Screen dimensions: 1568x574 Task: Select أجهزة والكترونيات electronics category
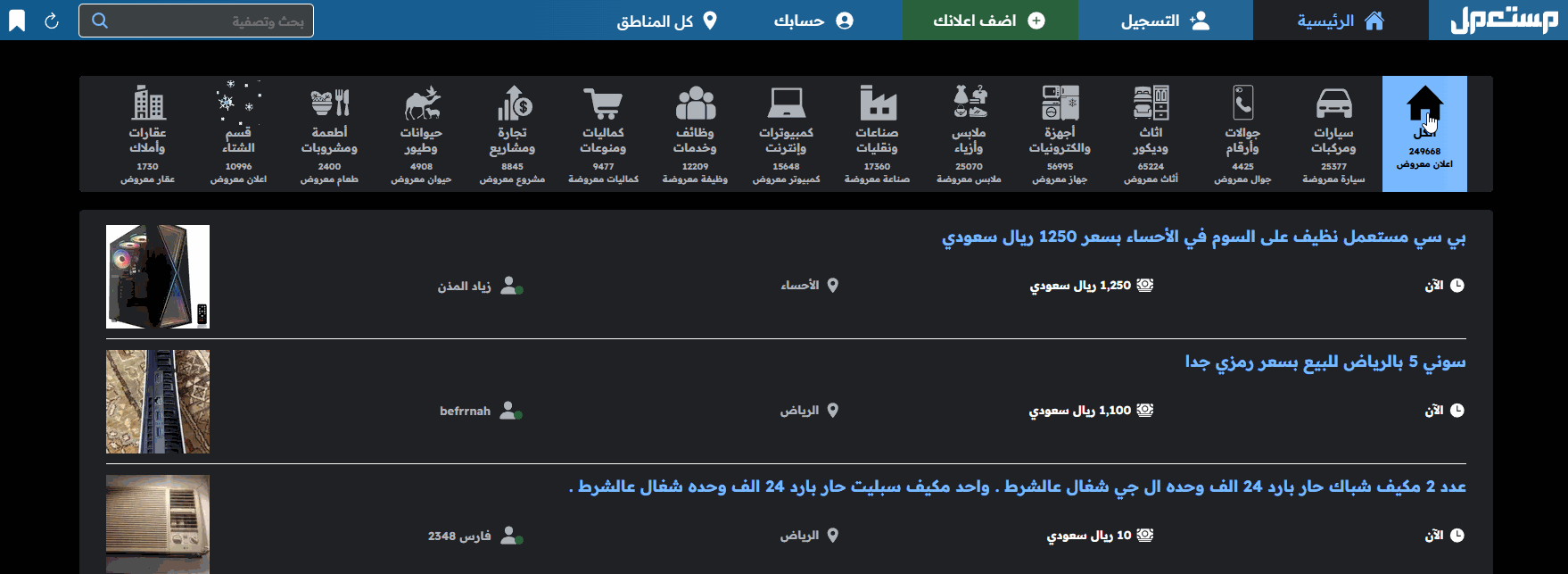click(1060, 134)
